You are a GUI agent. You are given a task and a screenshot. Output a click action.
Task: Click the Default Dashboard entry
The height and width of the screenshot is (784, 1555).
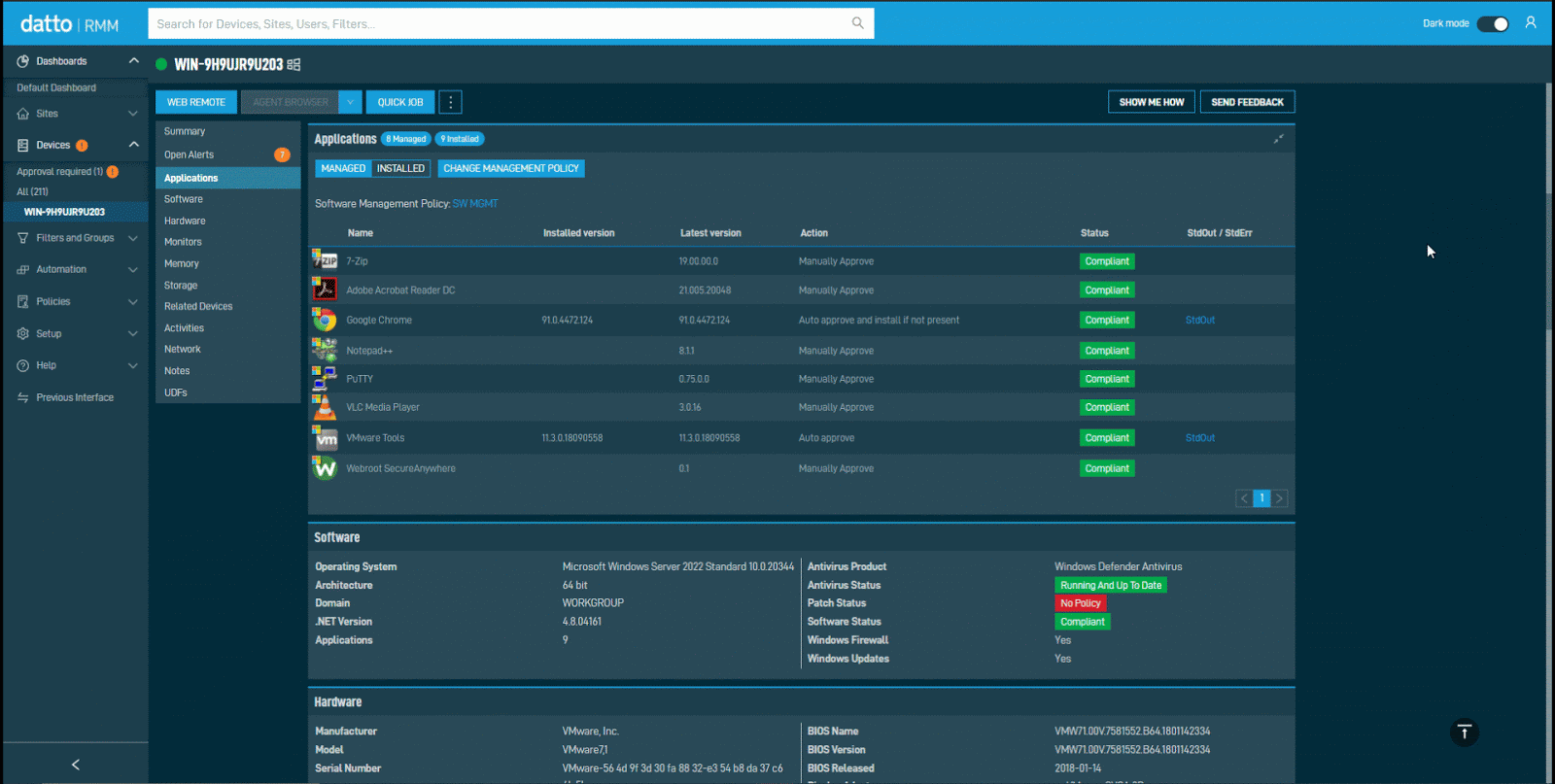point(56,87)
